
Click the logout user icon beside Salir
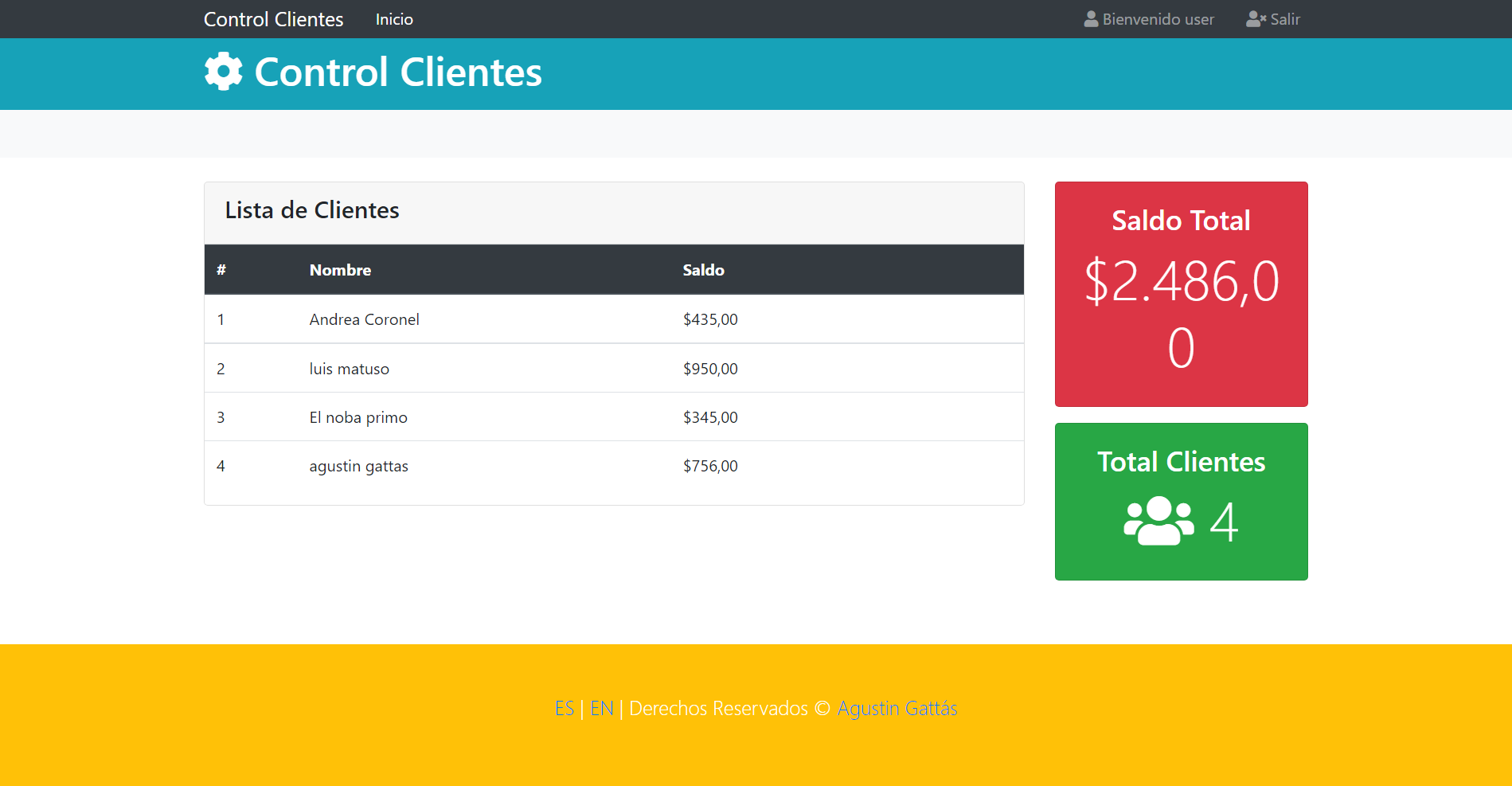pyautogui.click(x=1256, y=19)
